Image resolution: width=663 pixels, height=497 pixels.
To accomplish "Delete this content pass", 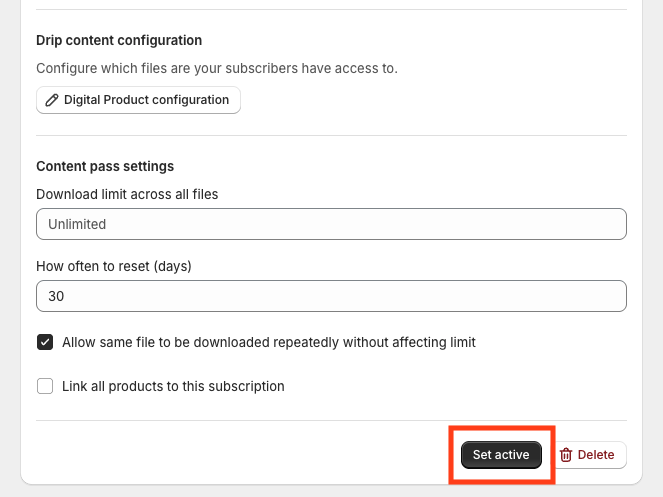I will (x=587, y=455).
